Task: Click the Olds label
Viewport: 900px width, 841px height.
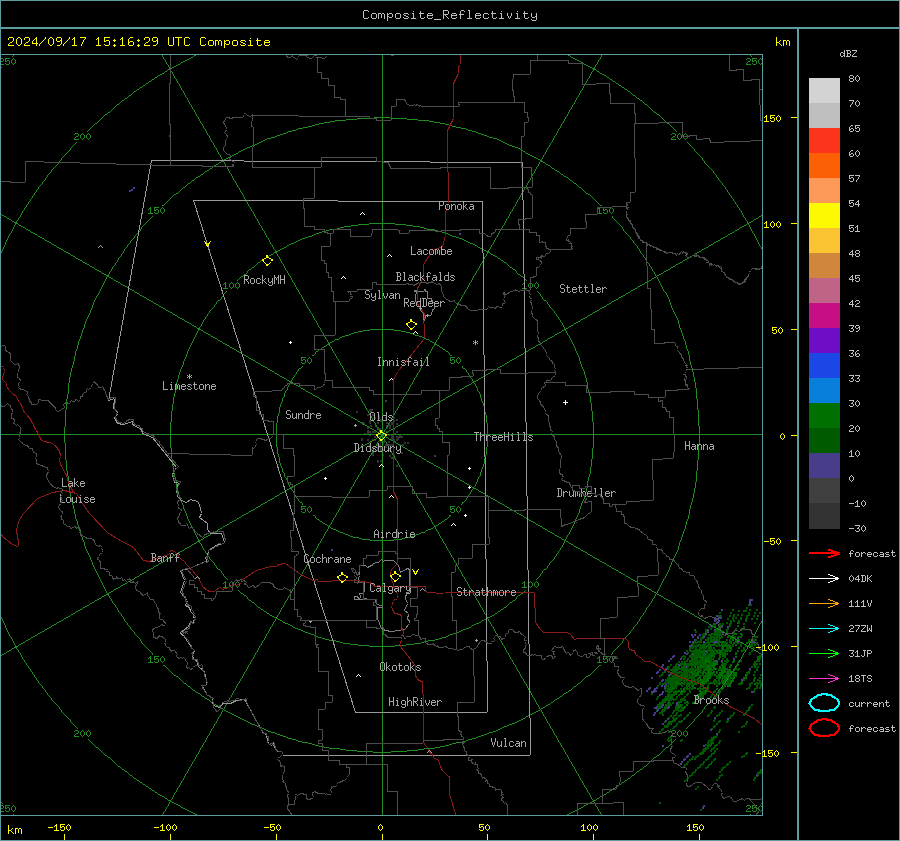Action: [x=381, y=417]
